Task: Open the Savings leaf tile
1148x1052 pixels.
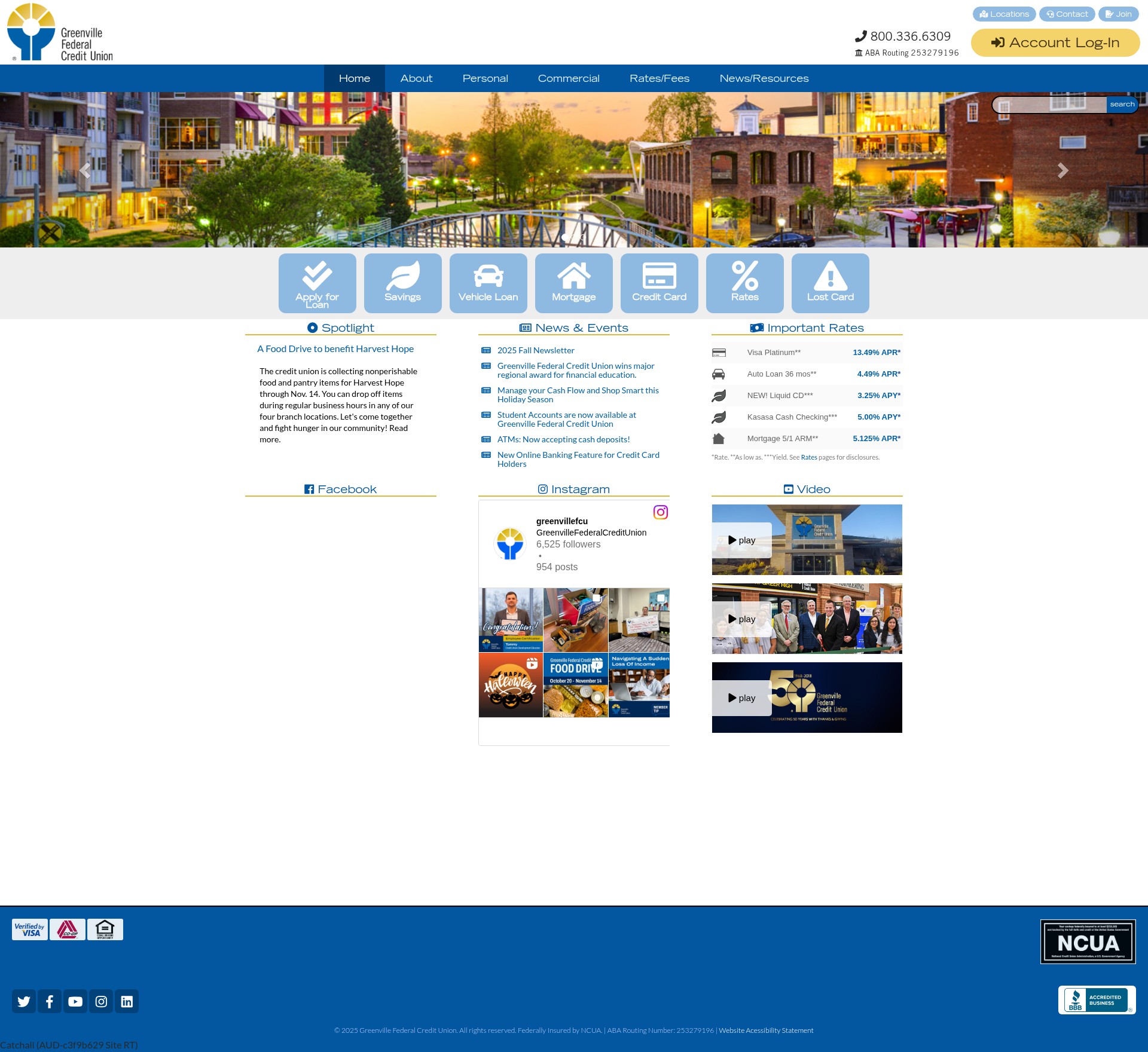Action: coord(402,283)
